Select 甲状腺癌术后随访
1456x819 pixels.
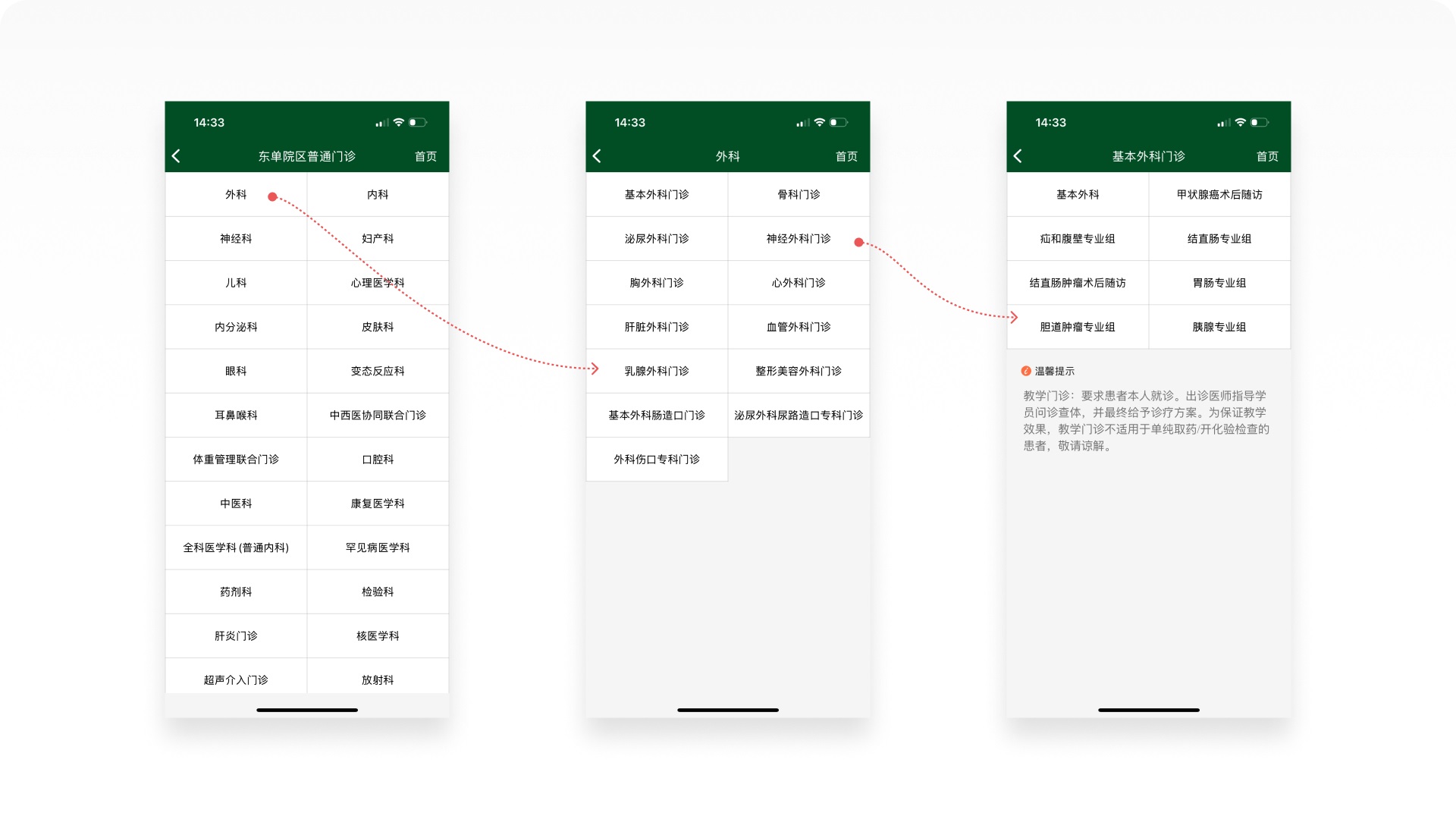click(1219, 194)
